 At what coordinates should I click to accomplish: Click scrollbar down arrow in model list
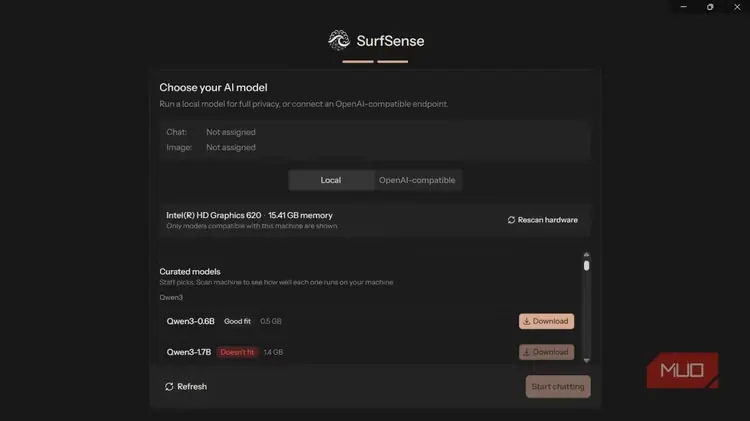586,360
